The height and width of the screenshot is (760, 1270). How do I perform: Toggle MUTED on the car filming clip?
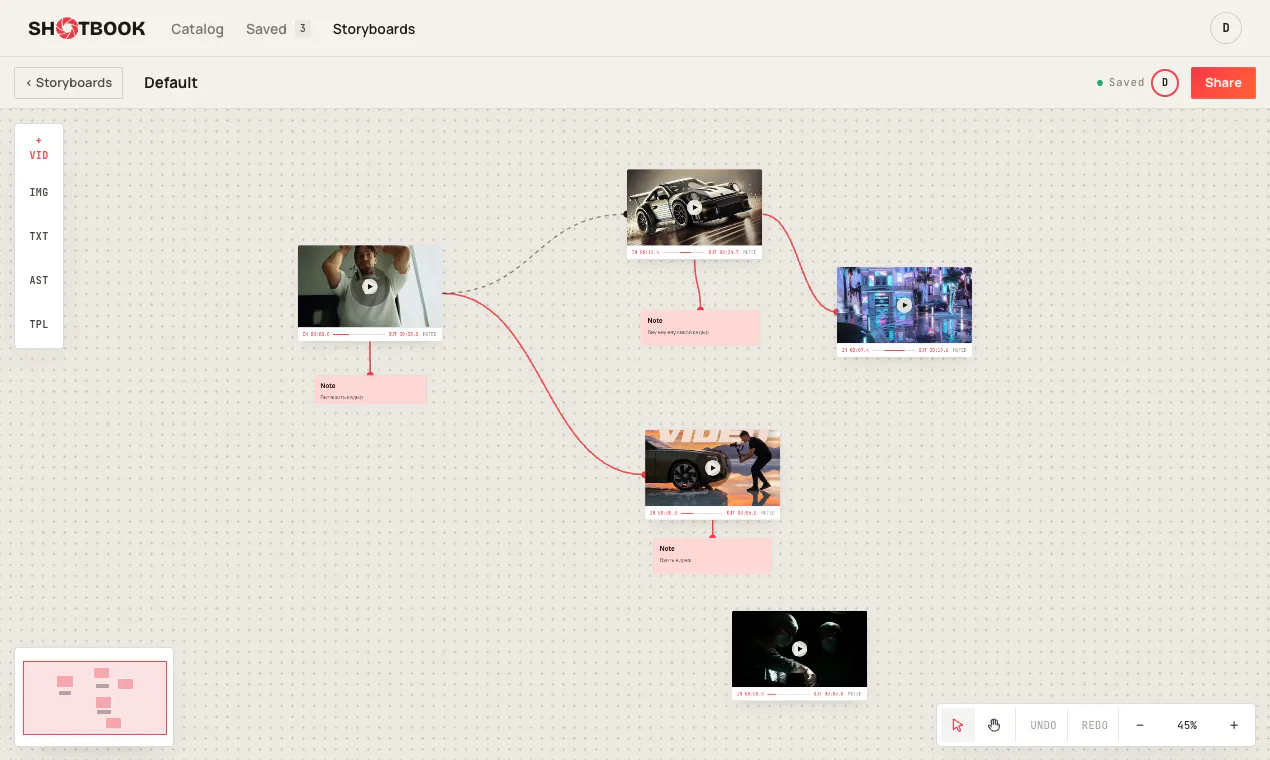[768, 513]
